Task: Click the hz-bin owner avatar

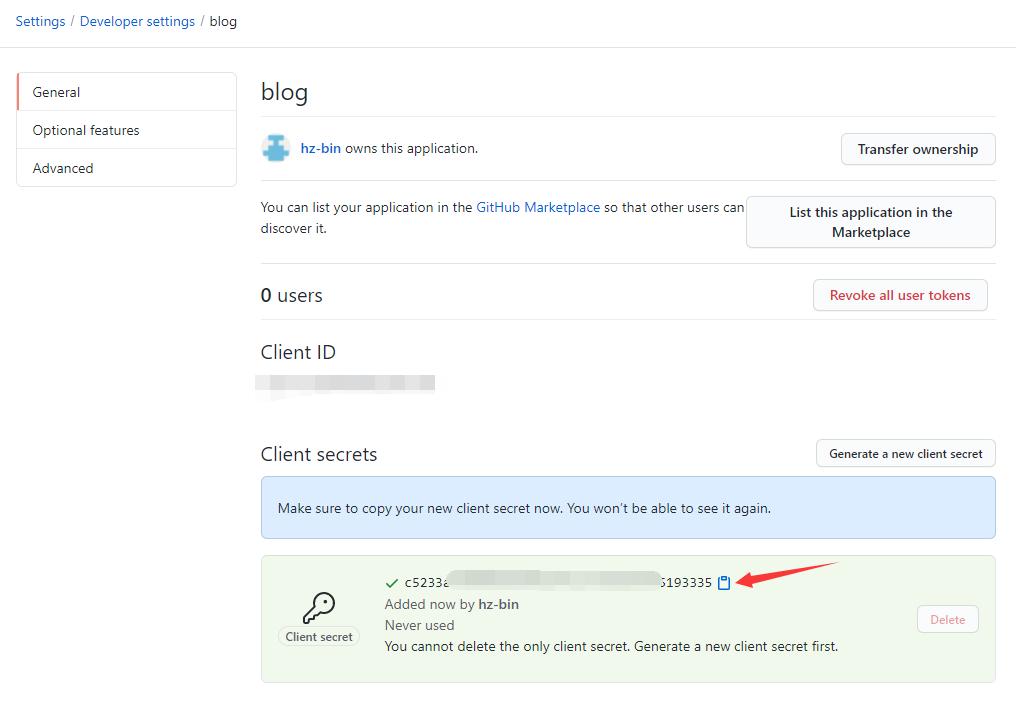Action: point(276,148)
